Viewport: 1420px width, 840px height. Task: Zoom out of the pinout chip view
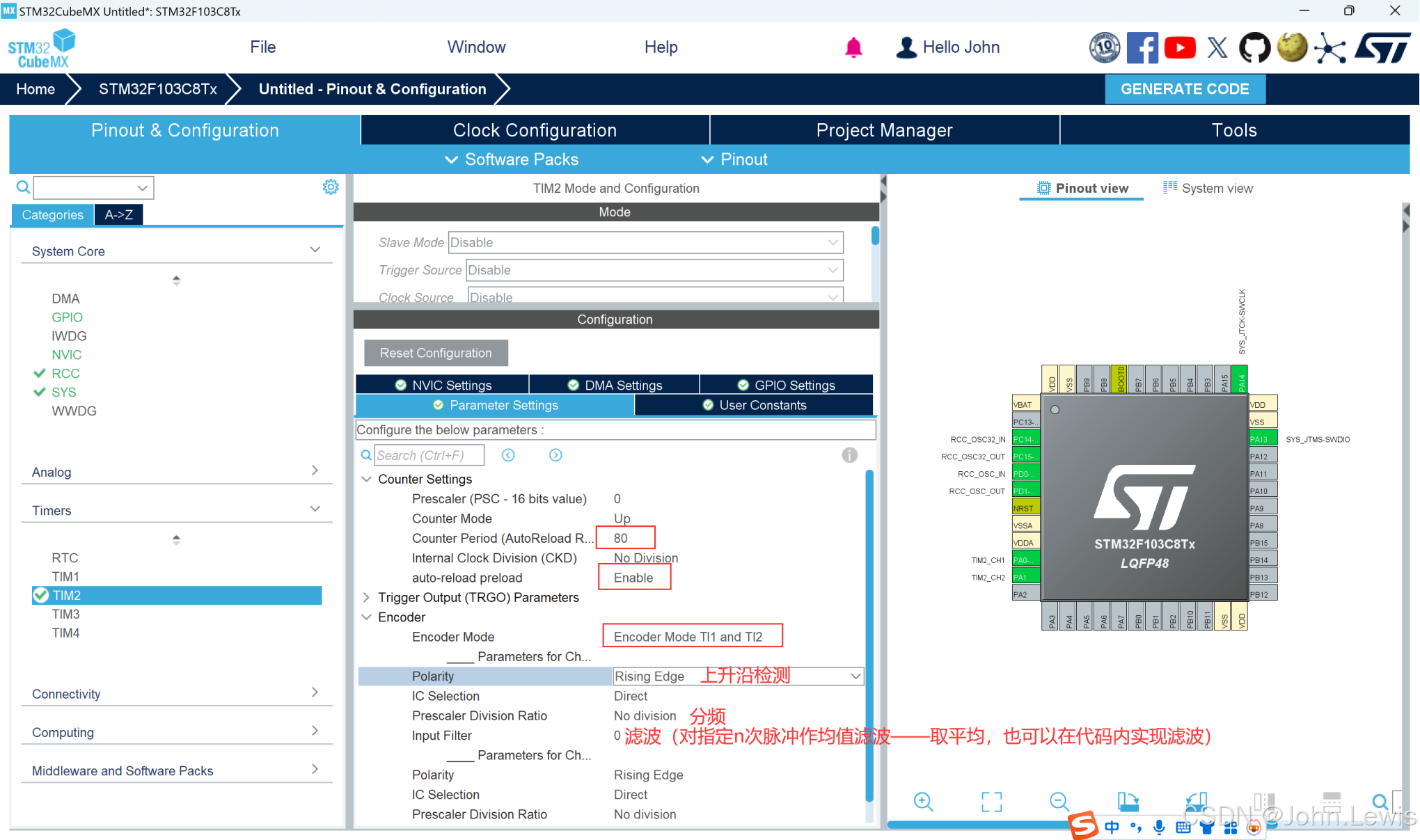(x=1059, y=801)
